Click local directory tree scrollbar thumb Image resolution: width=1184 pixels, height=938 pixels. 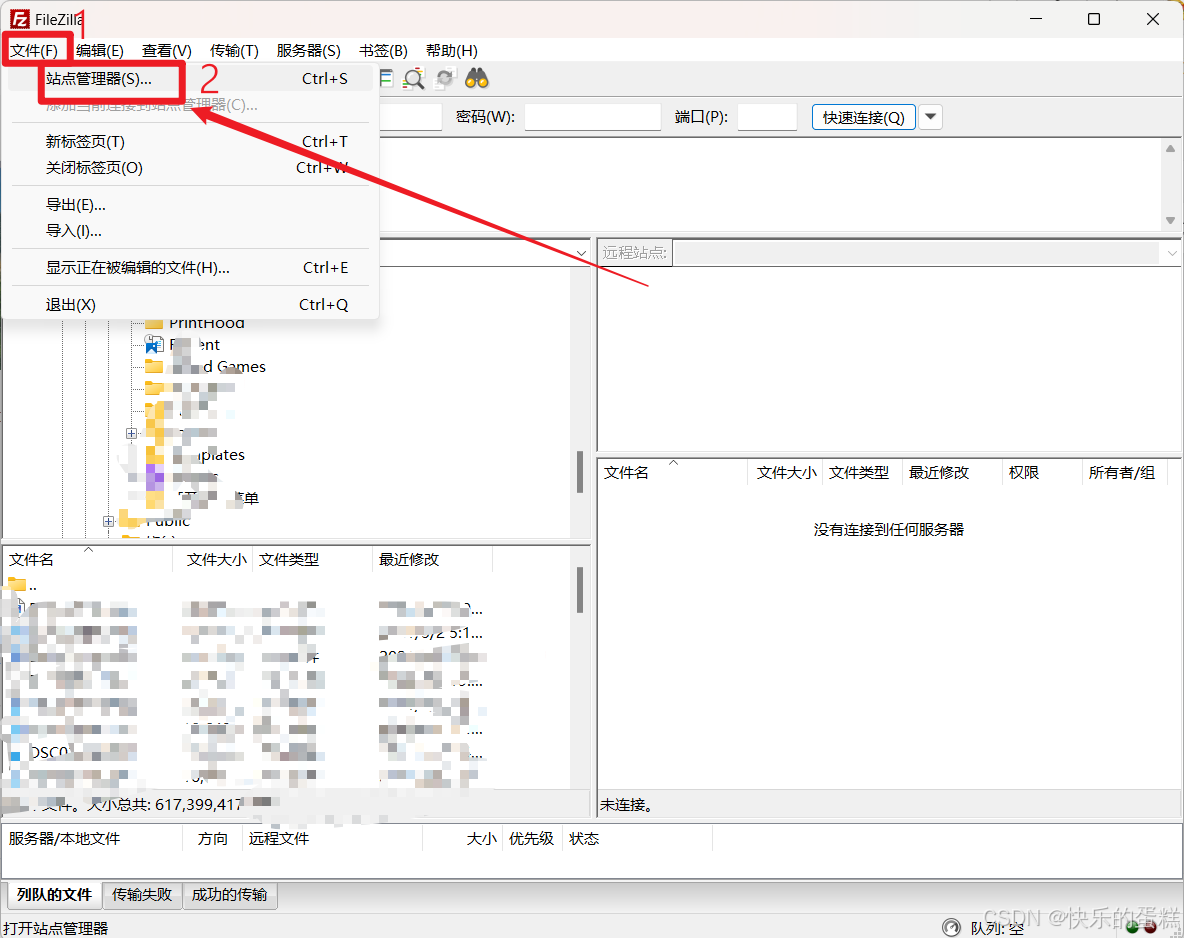click(580, 472)
